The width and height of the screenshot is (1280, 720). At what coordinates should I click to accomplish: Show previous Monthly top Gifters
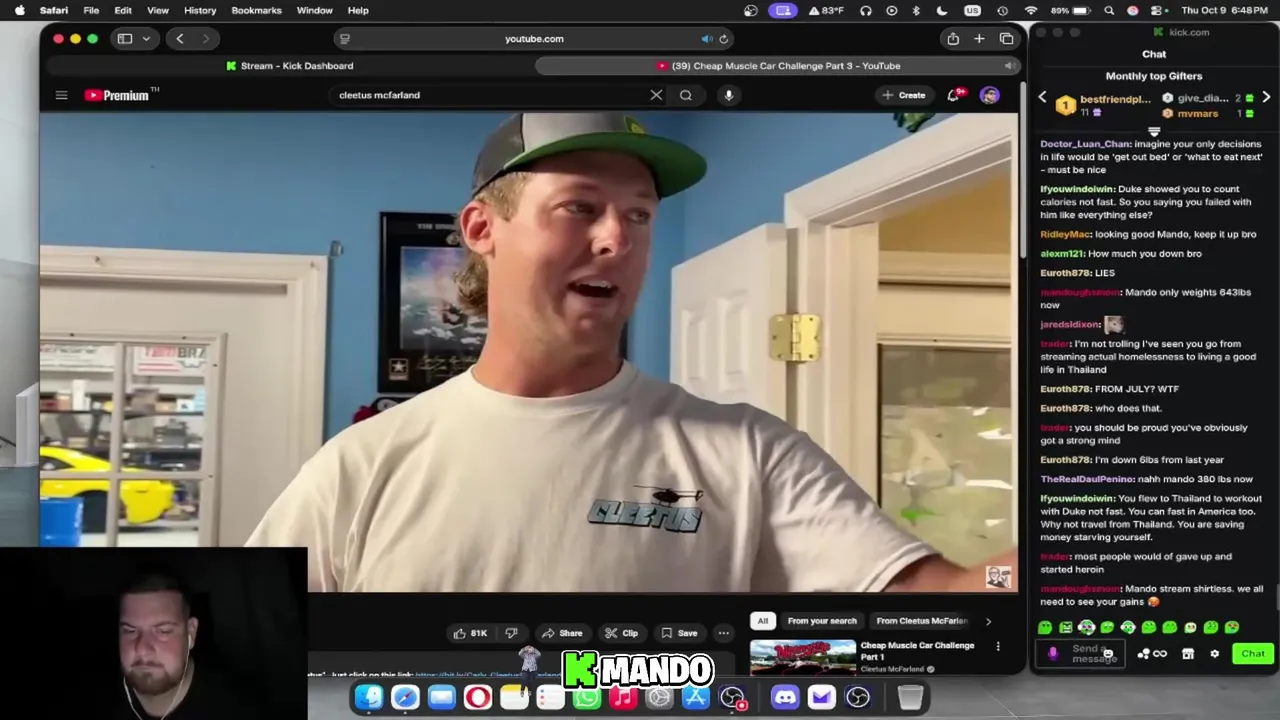pyautogui.click(x=1042, y=98)
